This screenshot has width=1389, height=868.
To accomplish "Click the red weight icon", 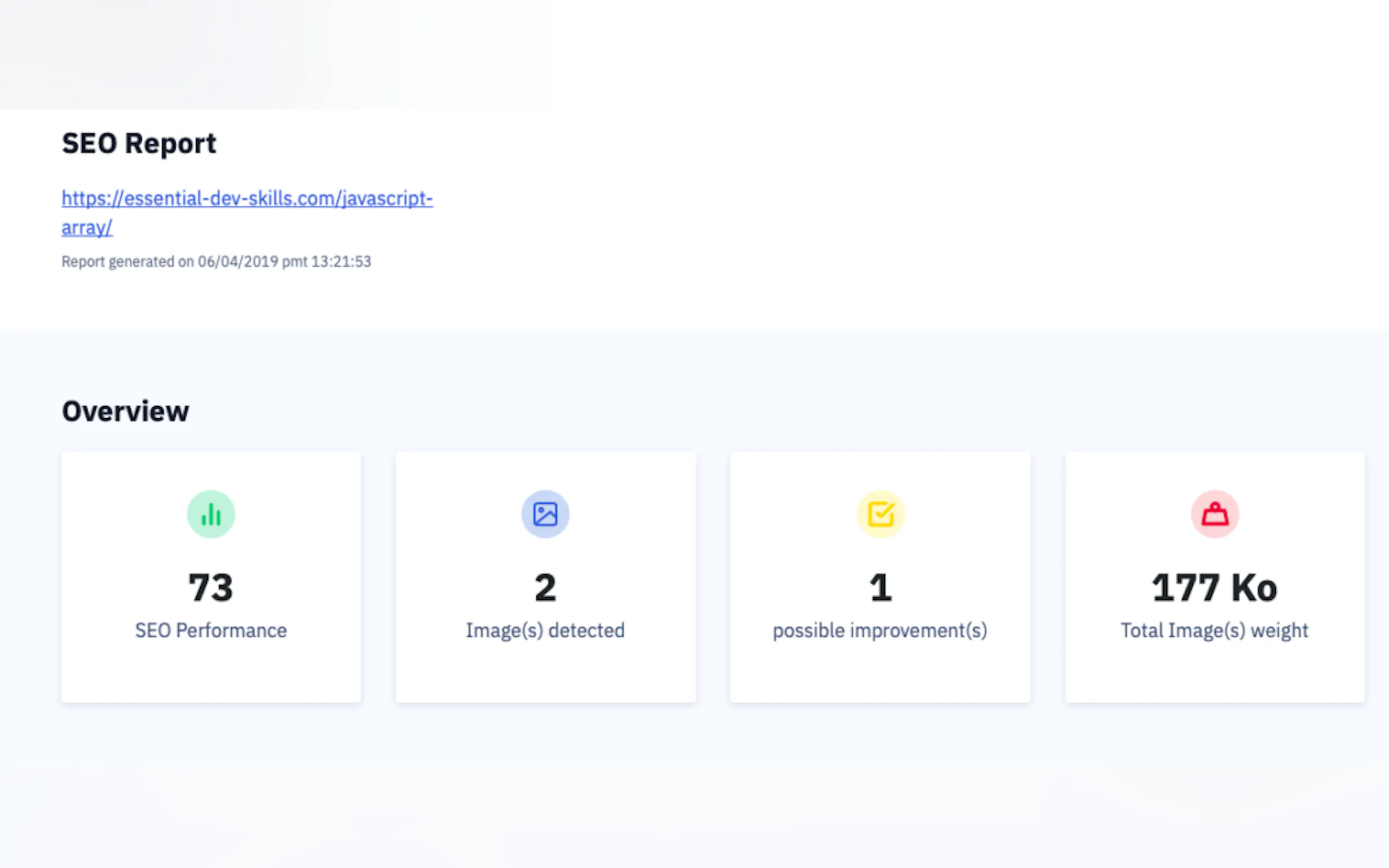I will 1215,514.
